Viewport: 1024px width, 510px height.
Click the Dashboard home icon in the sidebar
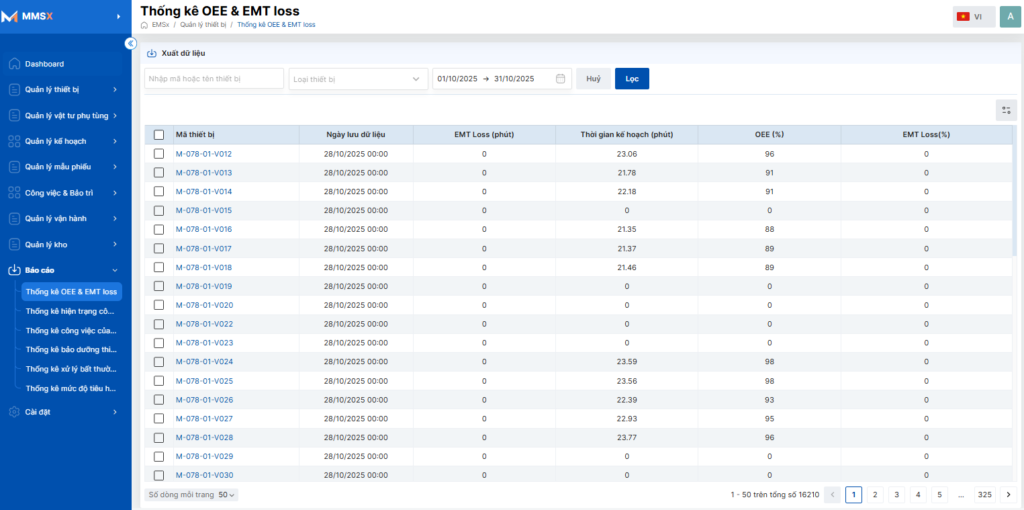pos(14,64)
